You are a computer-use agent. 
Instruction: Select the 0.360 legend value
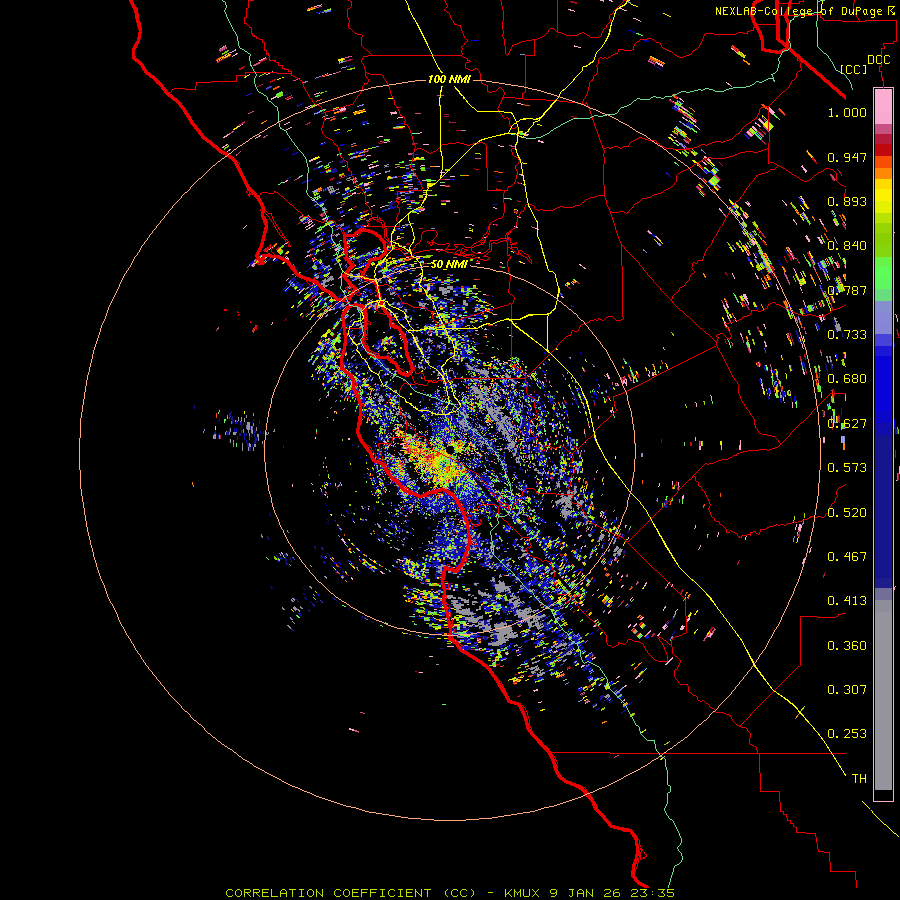click(x=847, y=646)
